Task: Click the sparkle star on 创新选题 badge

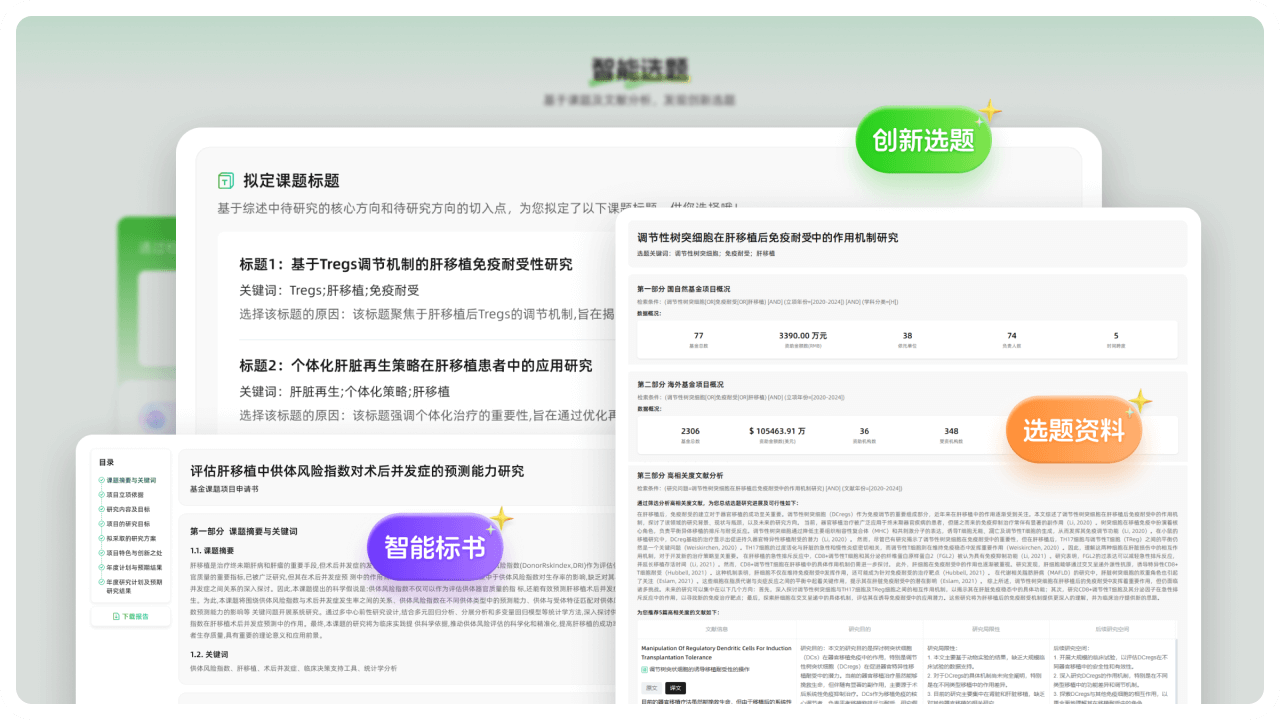Action: tap(988, 112)
